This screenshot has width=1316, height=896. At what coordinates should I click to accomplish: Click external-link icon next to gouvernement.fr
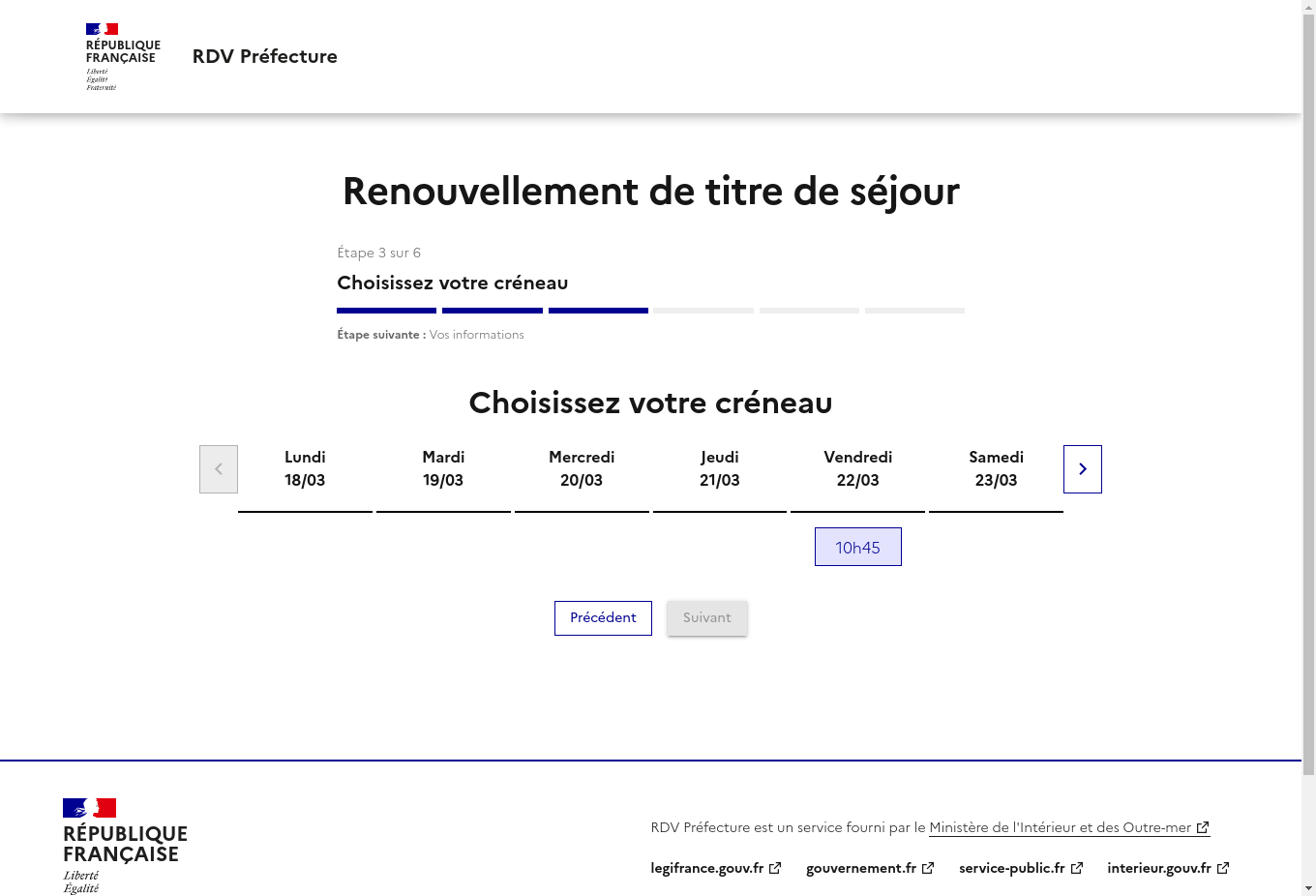pyautogui.click(x=928, y=868)
